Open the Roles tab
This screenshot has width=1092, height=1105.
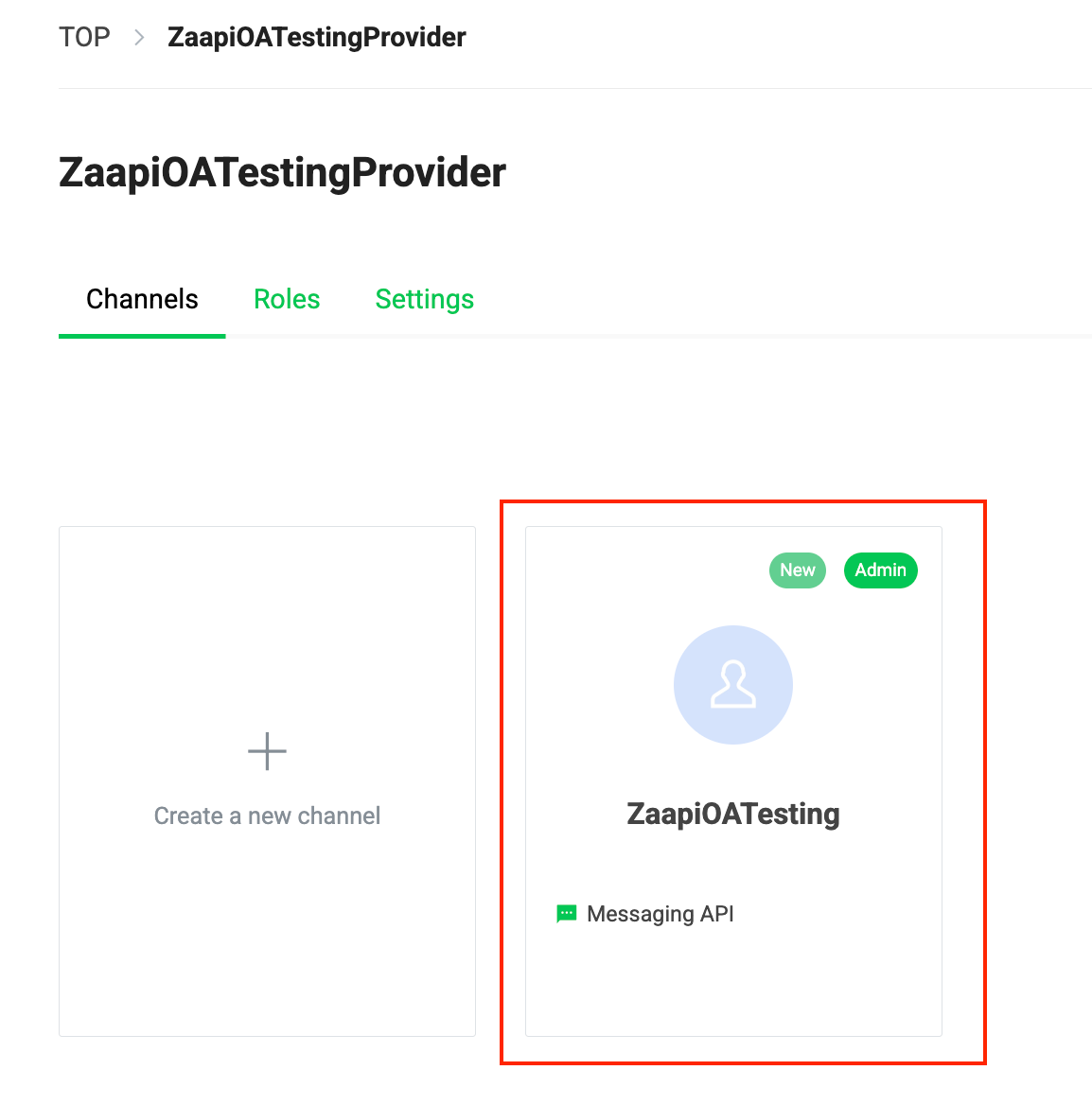tap(287, 299)
